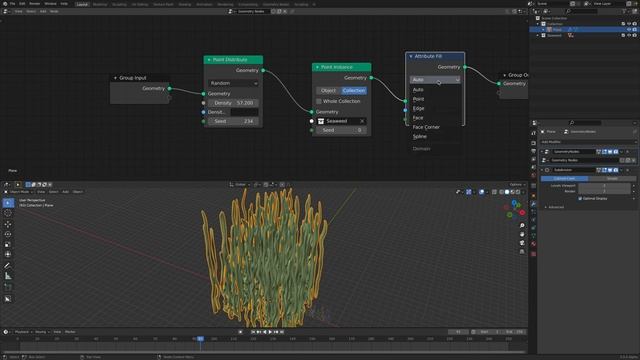Open the Object Mode dropdown in viewport
The image size is (640, 360).
(x=19, y=192)
